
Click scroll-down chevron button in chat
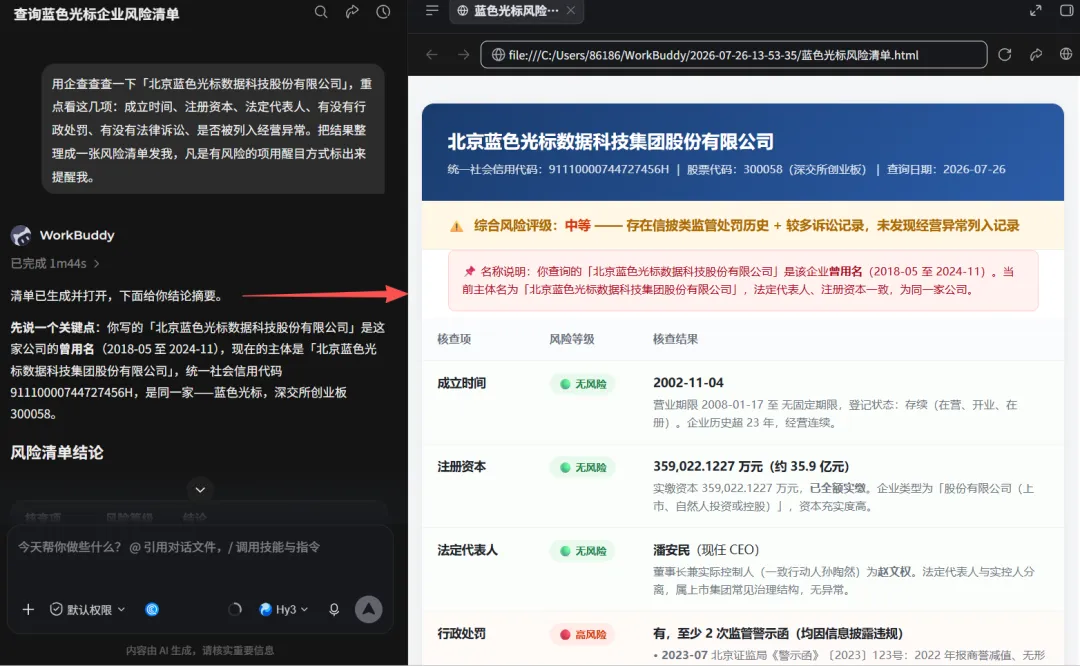coord(200,490)
